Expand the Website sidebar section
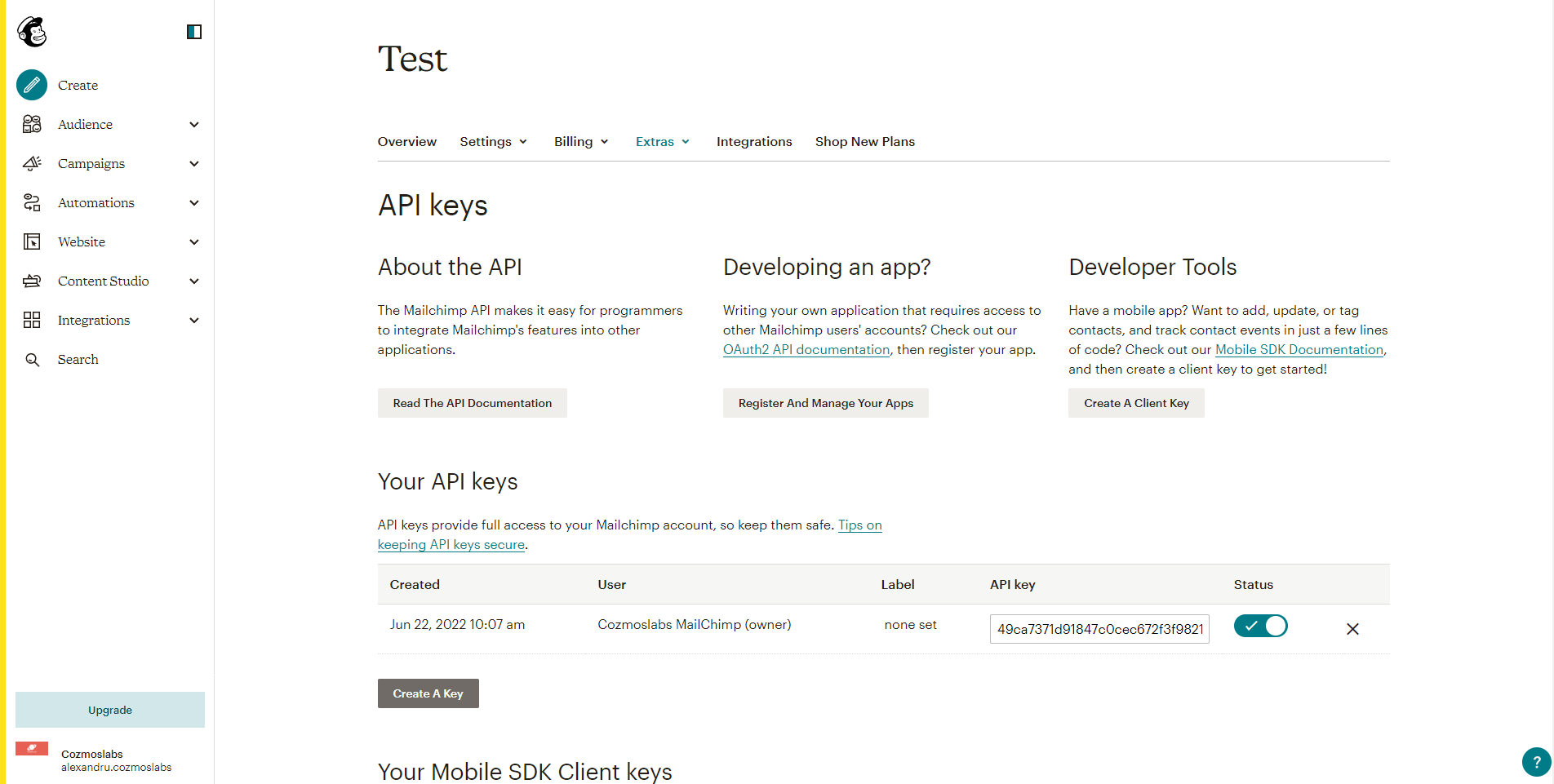The image size is (1554, 784). 194,241
